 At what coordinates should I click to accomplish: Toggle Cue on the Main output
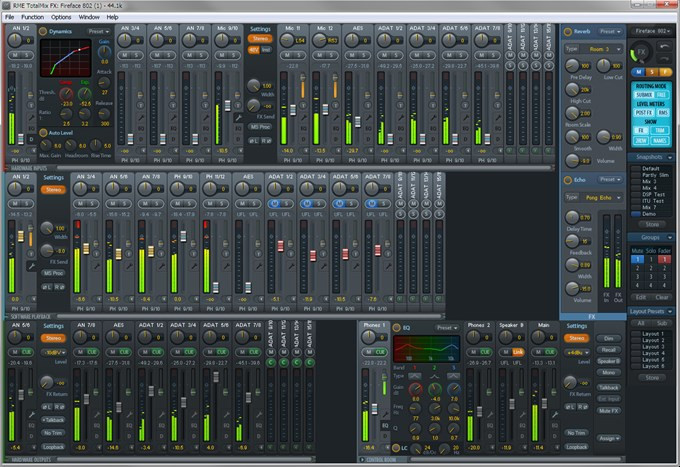(x=548, y=352)
